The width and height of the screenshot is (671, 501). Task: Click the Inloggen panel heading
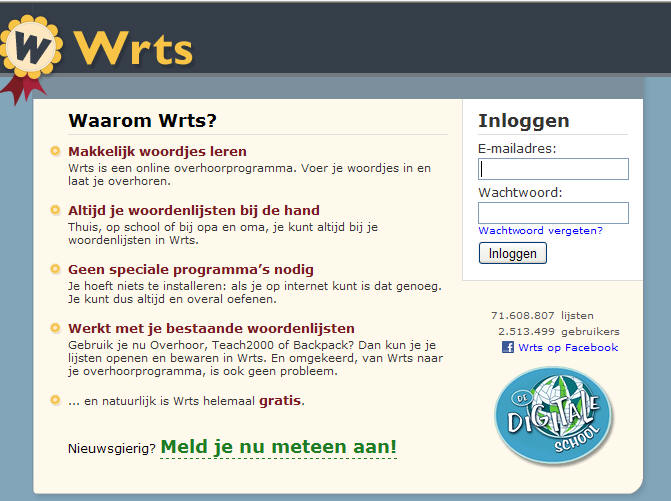click(x=524, y=121)
